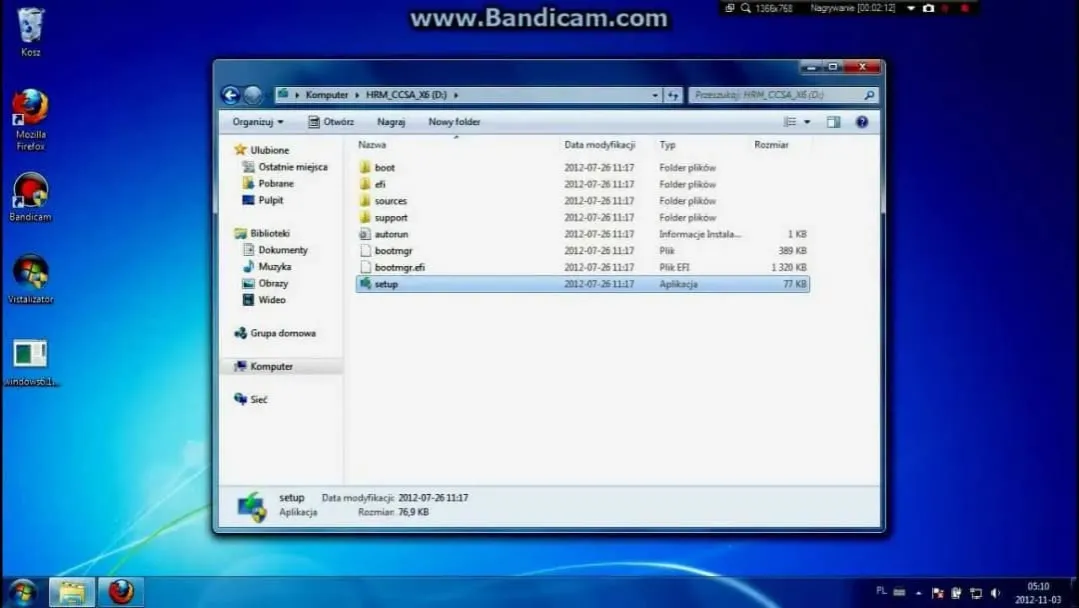Open Ulubione in navigation pane
Viewport: 1079px width, 608px height.
click(269, 150)
